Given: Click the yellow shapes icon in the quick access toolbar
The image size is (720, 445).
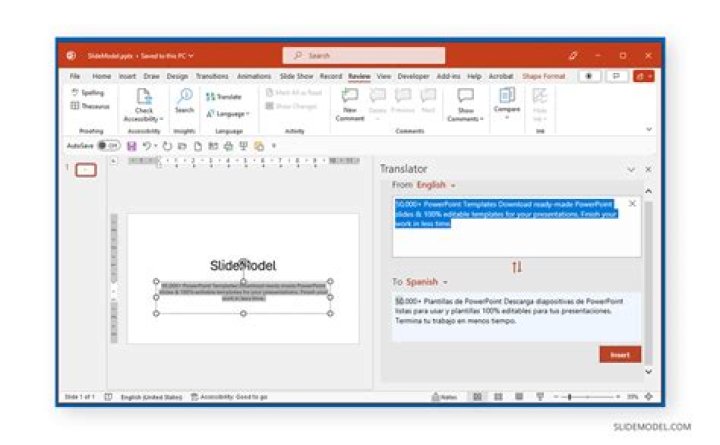Looking at the screenshot, I should click(x=259, y=146).
